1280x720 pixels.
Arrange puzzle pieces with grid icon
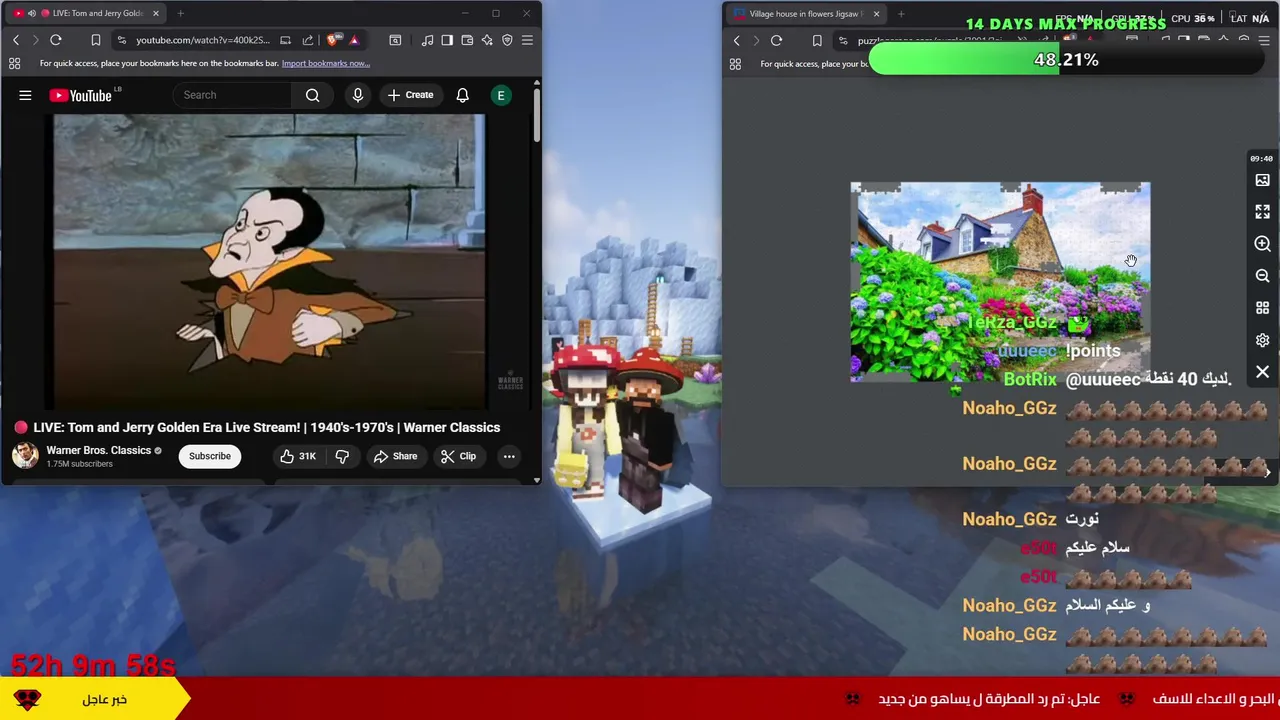(x=1262, y=308)
